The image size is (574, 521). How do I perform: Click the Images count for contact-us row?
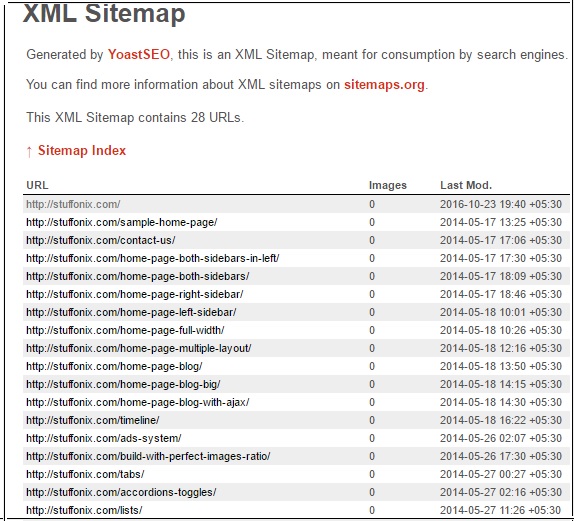point(372,240)
